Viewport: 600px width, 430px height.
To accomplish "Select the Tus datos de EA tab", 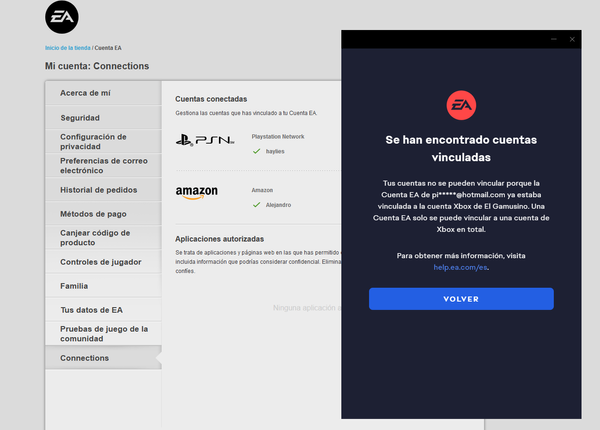I will pos(91,310).
